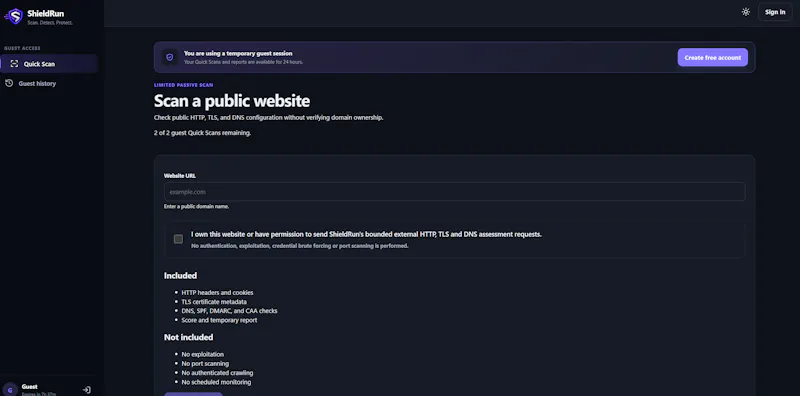800x396 pixels.
Task: Click the ShieldRun brand name
Action: 46,14
